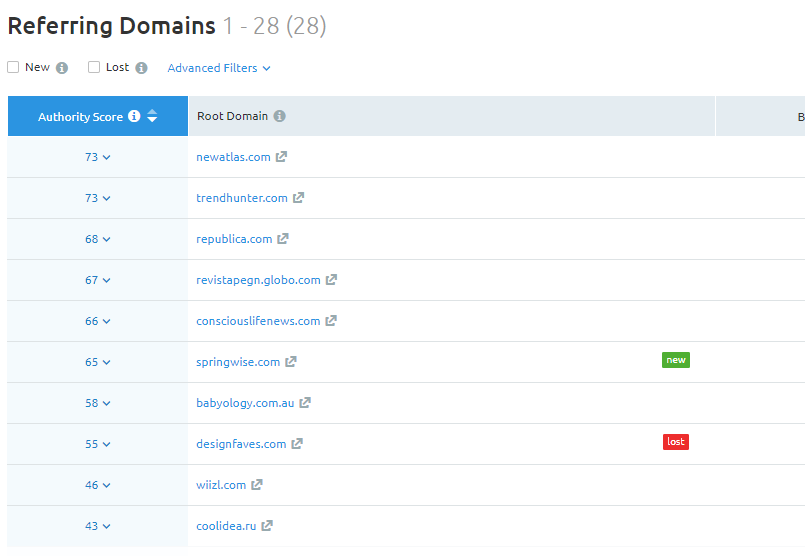Expand the Advanced Filters dropdown
Screen dimensions: 805x556
pos(219,68)
